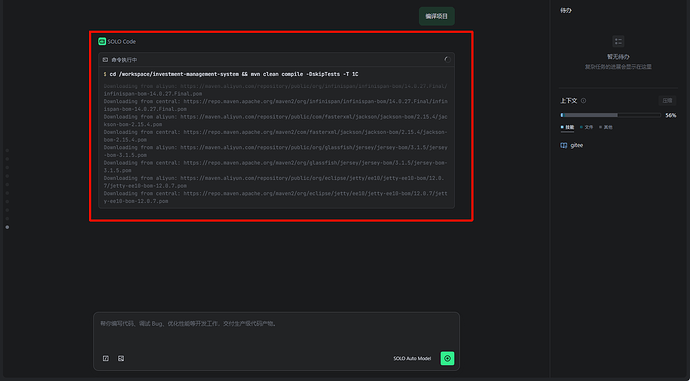Click the terminal icon beside 命令执行中
This screenshot has height=381, width=690.
[x=105, y=60]
